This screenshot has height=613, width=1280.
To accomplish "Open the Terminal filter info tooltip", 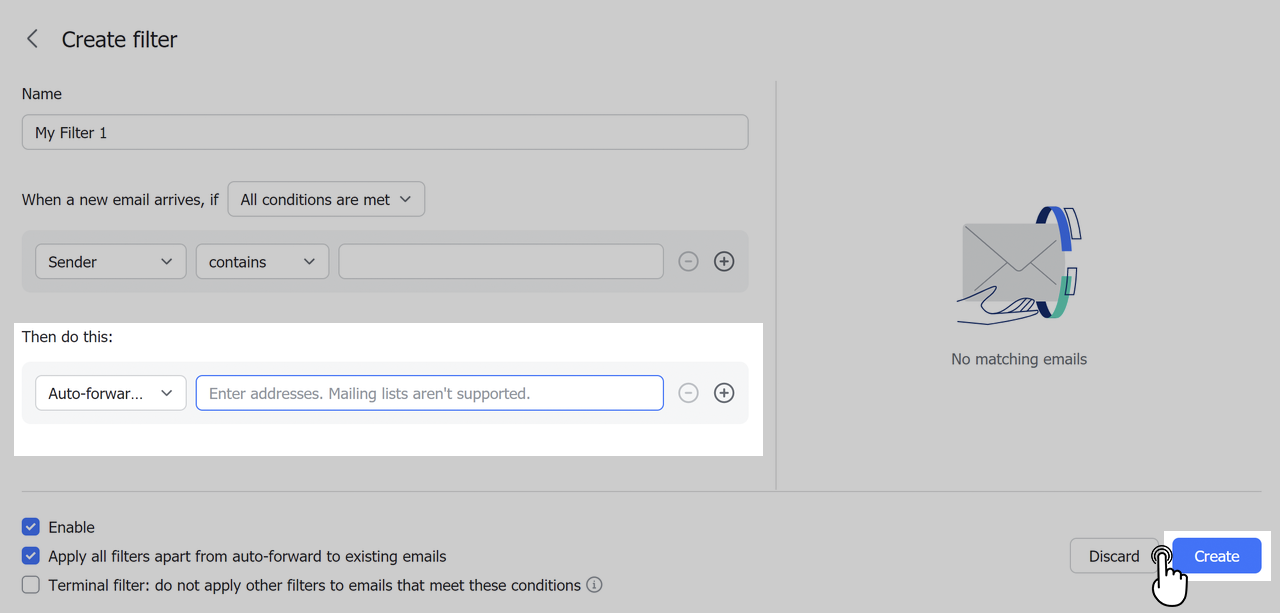I will [594, 585].
